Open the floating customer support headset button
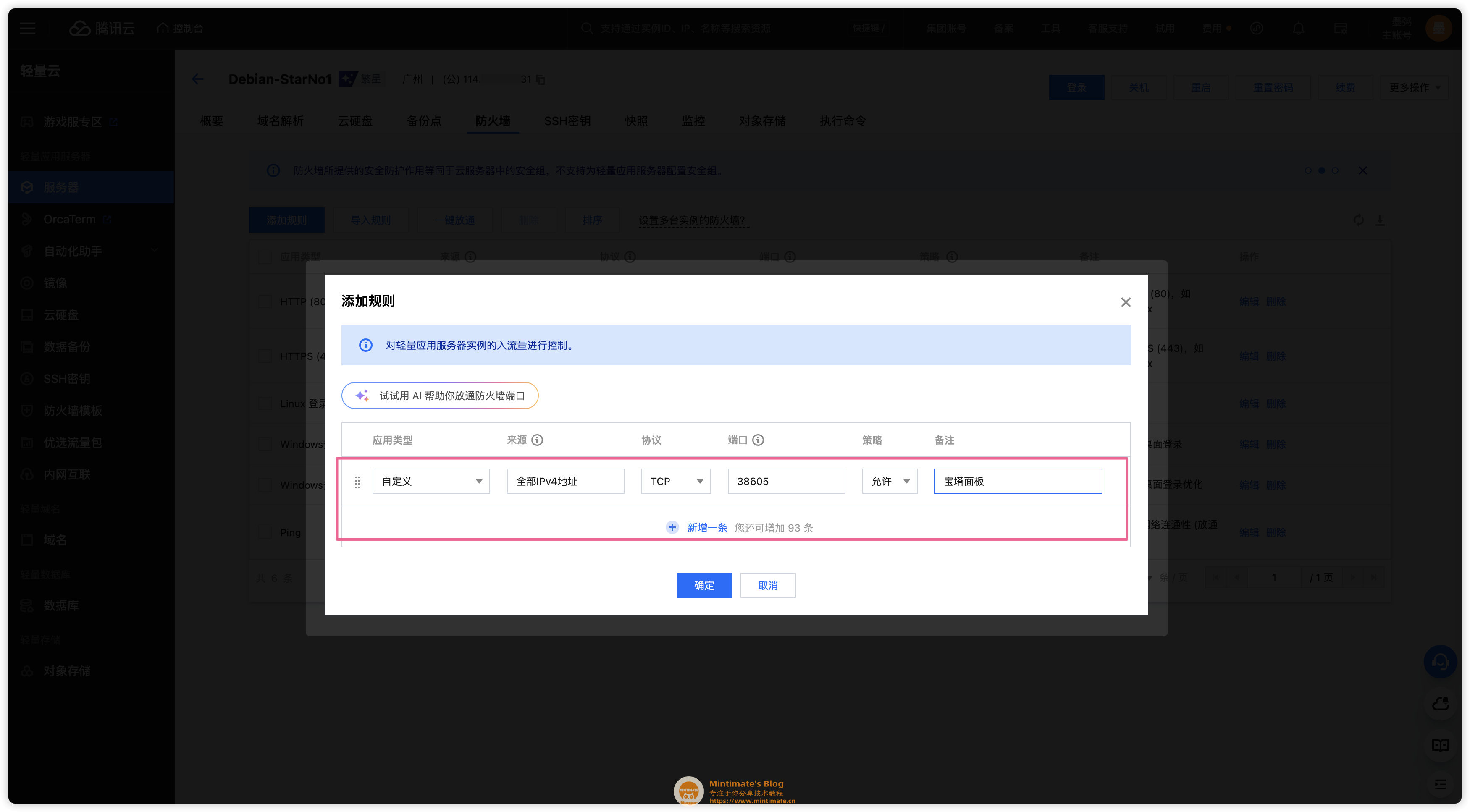The image size is (1470, 812). pos(1440,662)
